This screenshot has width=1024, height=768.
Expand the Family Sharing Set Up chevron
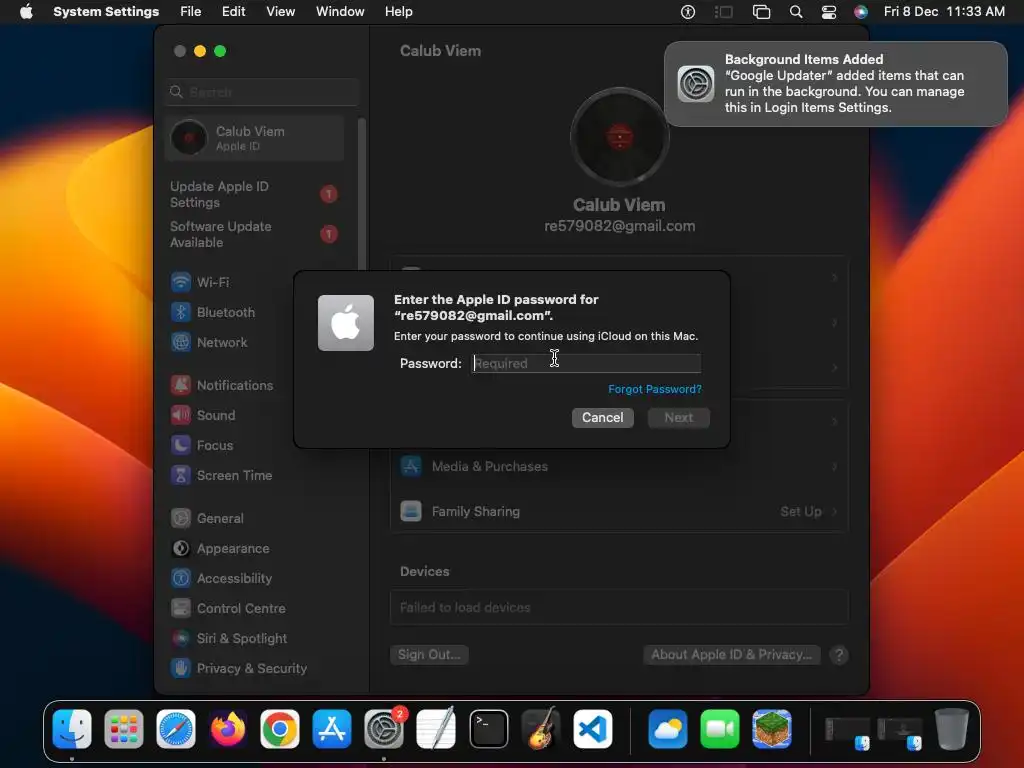(x=835, y=511)
